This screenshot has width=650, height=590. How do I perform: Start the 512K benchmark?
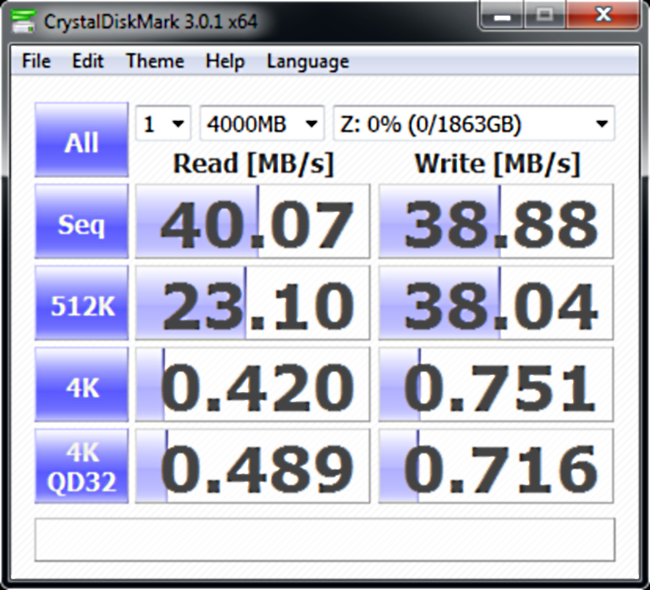click(82, 303)
